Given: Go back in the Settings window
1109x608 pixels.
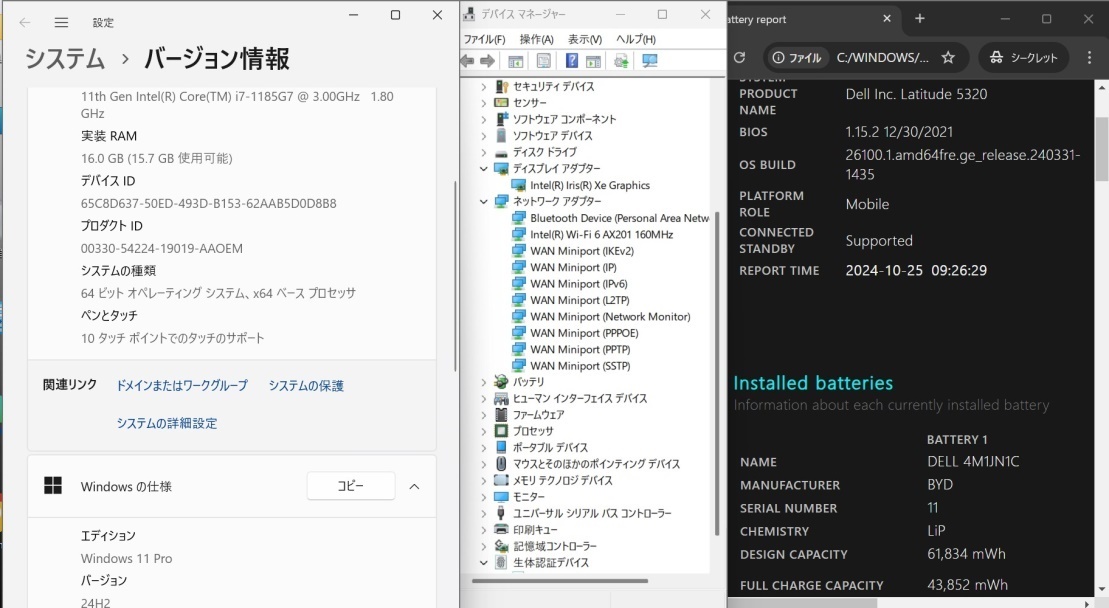Looking at the screenshot, I should pos(25,23).
